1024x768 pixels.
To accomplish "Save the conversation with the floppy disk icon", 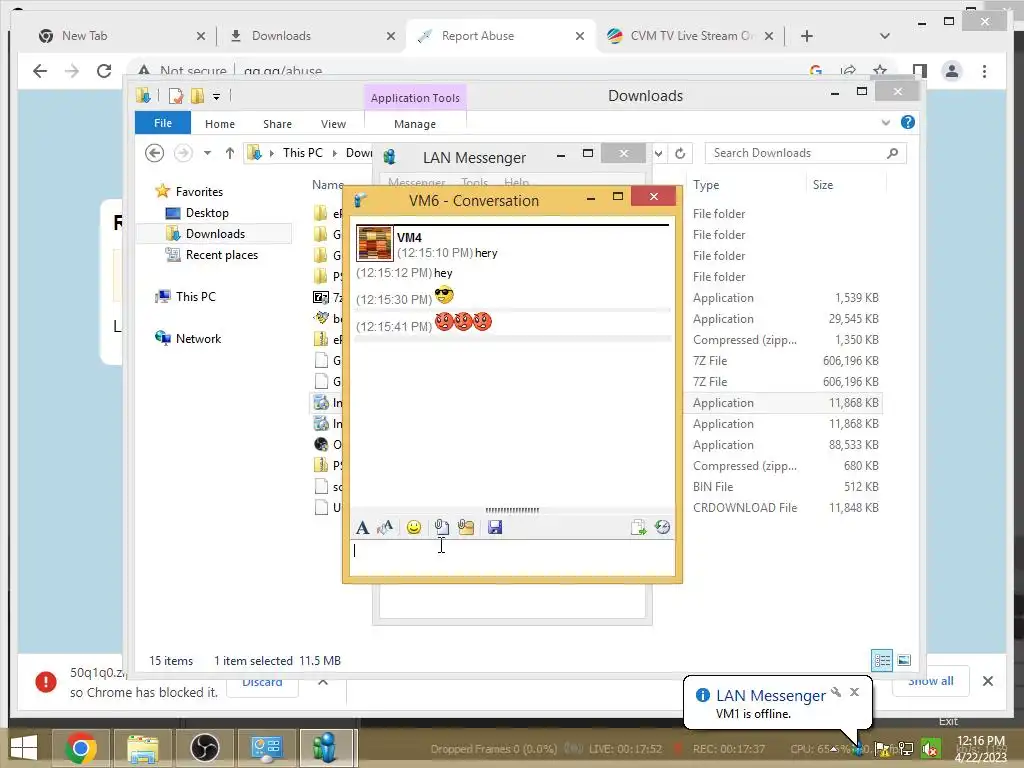I will [x=495, y=527].
